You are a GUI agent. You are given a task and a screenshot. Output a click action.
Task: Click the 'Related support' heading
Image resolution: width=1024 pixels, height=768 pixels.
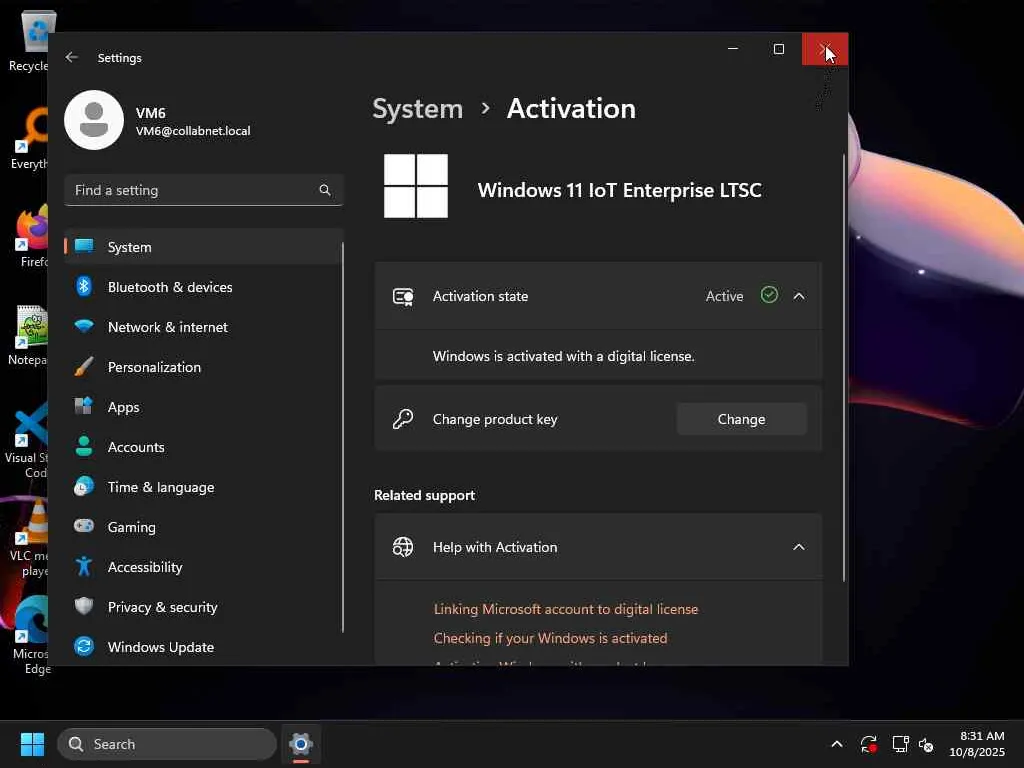424,495
